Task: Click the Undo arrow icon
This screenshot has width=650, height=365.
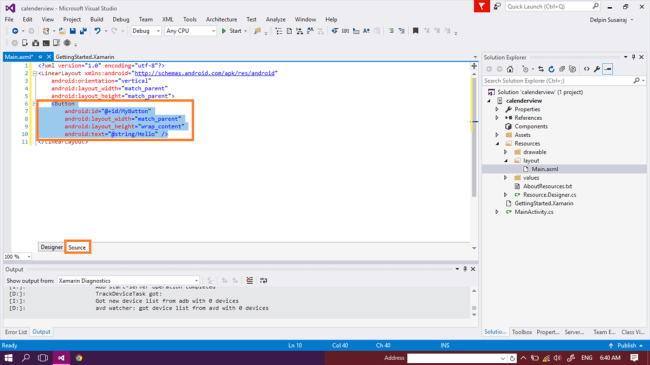Action: (97, 31)
